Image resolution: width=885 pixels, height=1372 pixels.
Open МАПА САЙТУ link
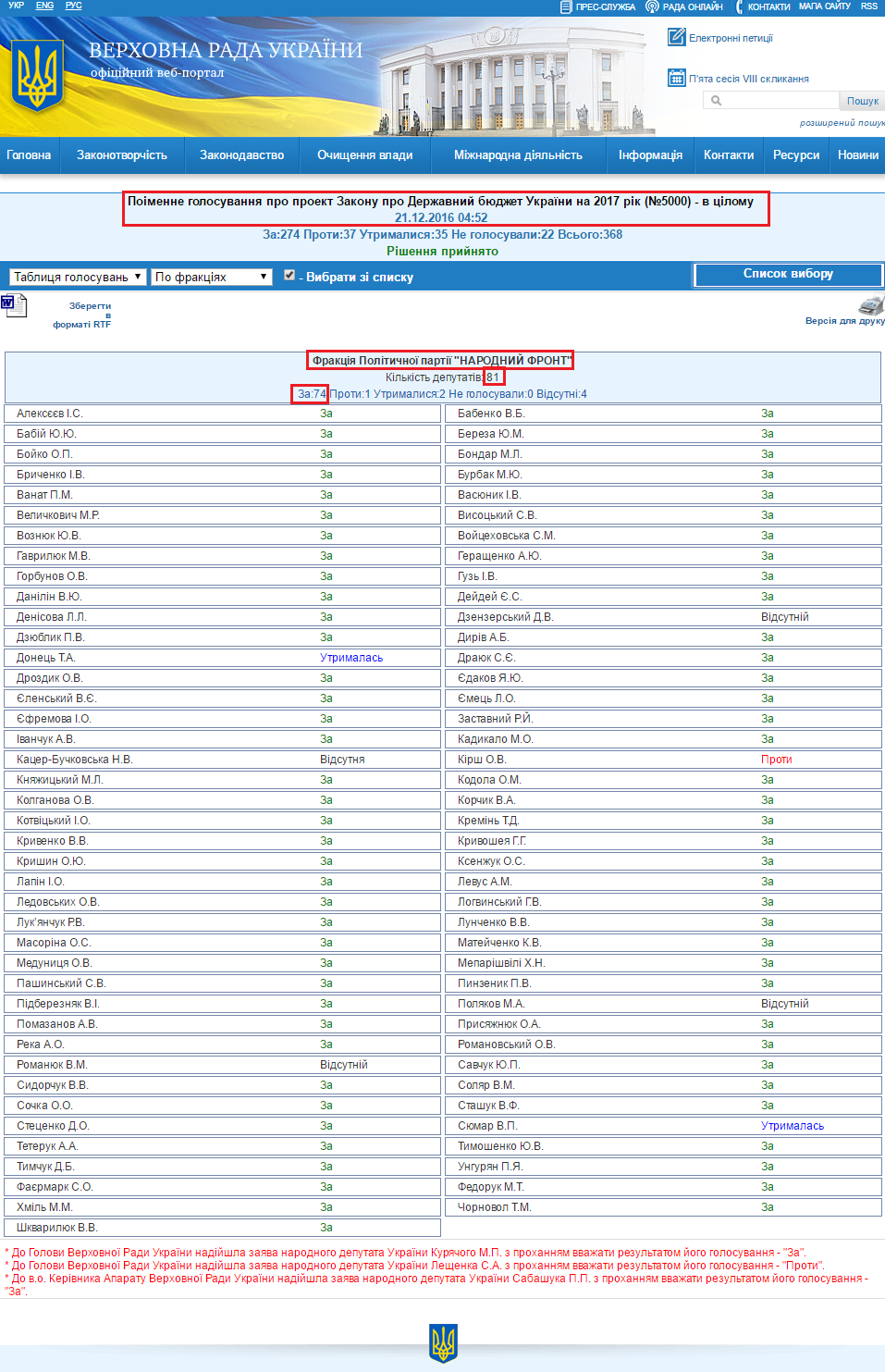(x=824, y=6)
